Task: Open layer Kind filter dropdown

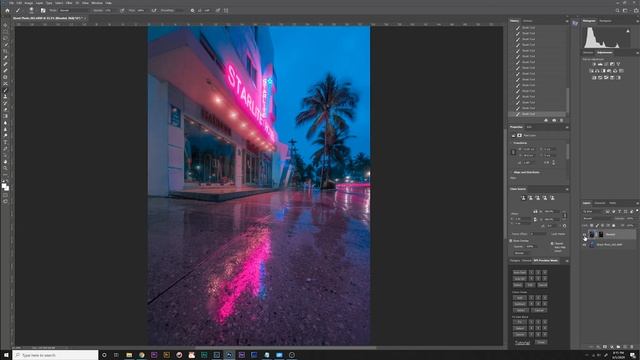Action: point(593,211)
